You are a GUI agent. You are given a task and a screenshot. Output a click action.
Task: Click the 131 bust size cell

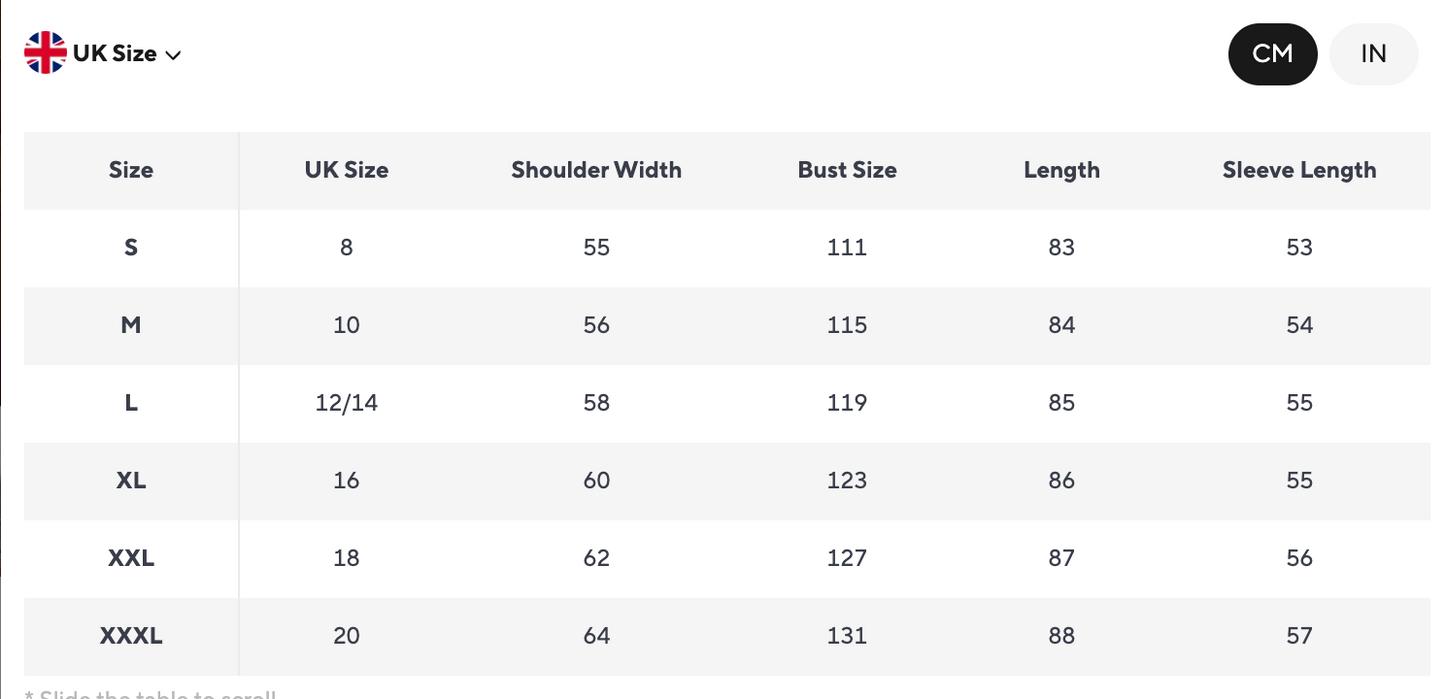pyautogui.click(x=847, y=635)
